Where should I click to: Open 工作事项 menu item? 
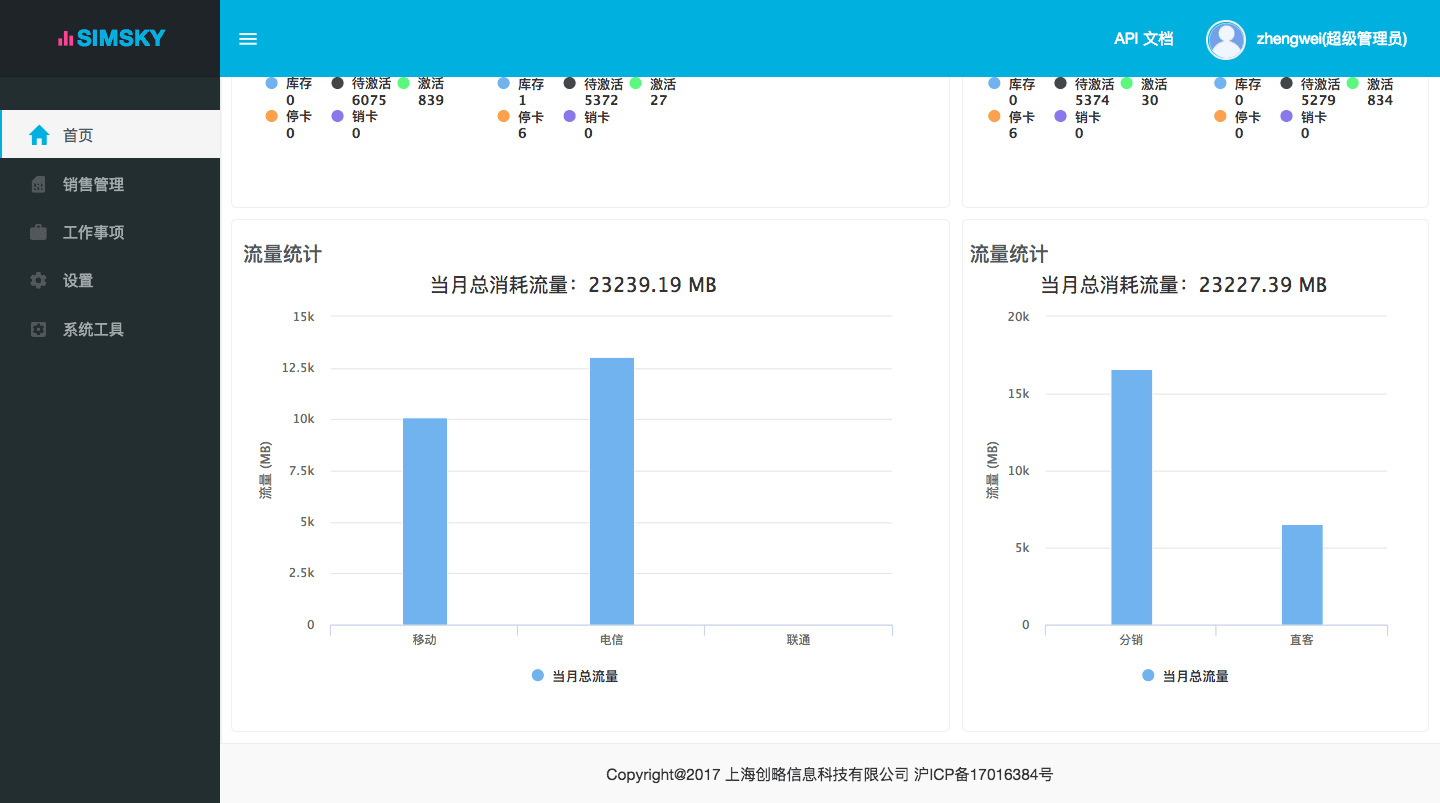click(x=93, y=232)
